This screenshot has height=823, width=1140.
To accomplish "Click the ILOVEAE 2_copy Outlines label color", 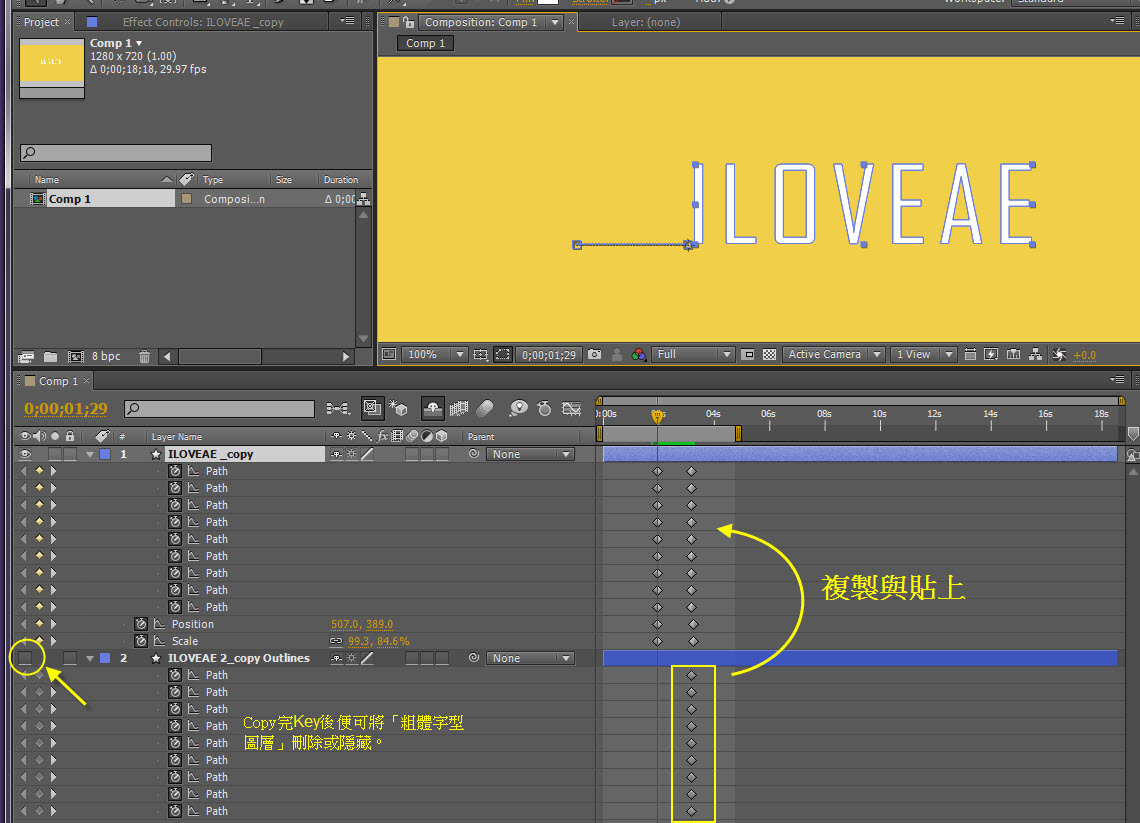I will (x=105, y=658).
